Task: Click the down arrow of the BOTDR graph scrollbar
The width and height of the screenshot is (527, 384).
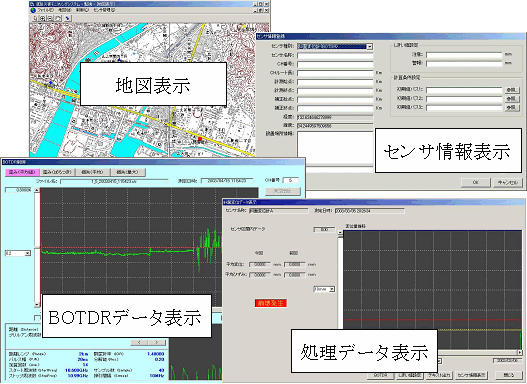Action: pos(37,304)
